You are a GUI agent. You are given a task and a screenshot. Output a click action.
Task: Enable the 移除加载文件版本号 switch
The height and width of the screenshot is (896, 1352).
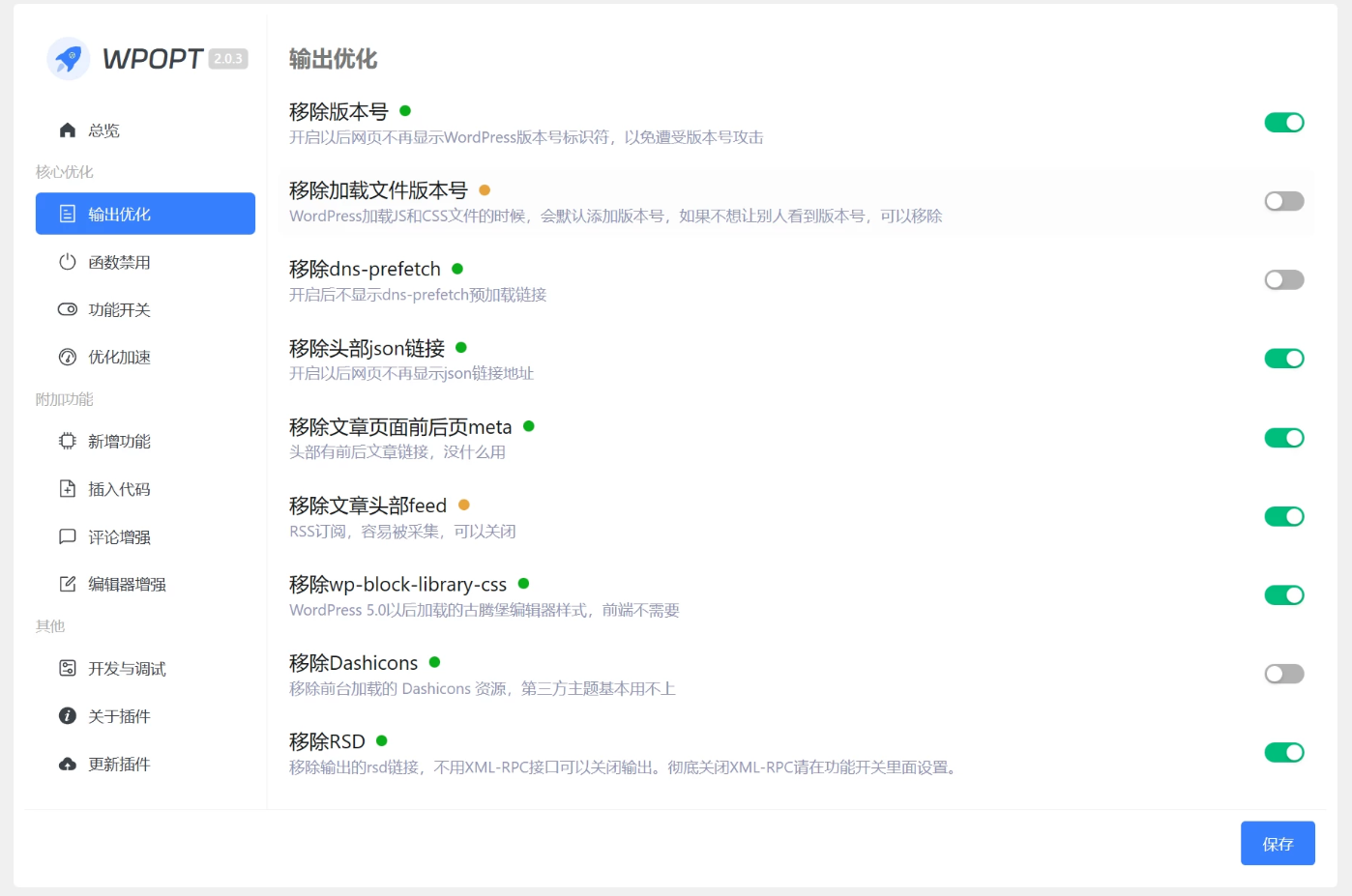point(1283,201)
